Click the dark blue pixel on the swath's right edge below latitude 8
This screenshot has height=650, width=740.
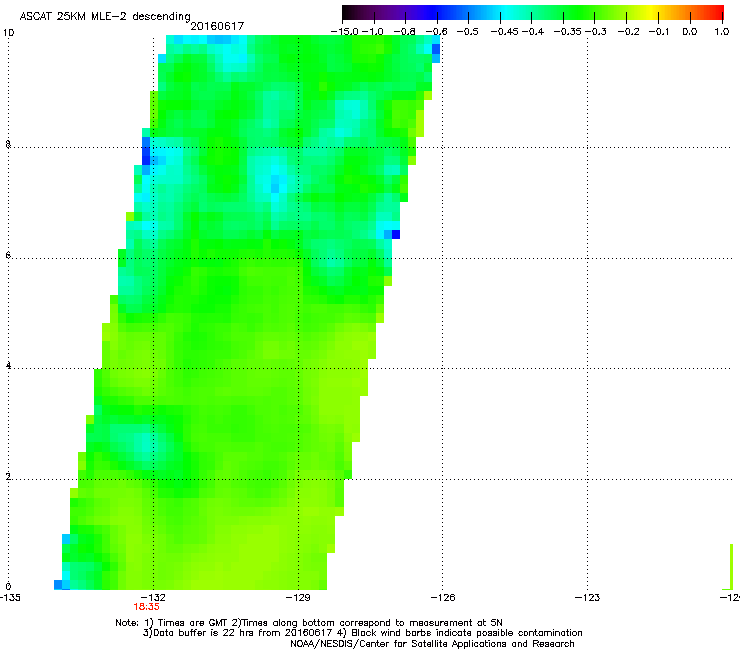(396, 234)
